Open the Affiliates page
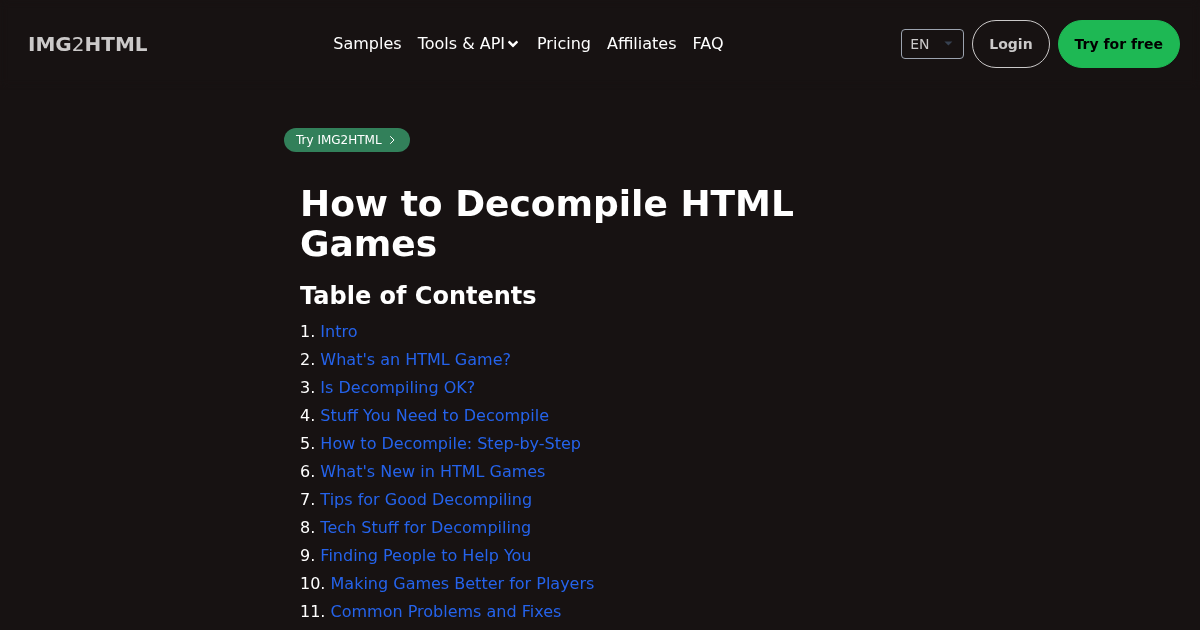This screenshot has width=1200, height=630. pos(641,44)
